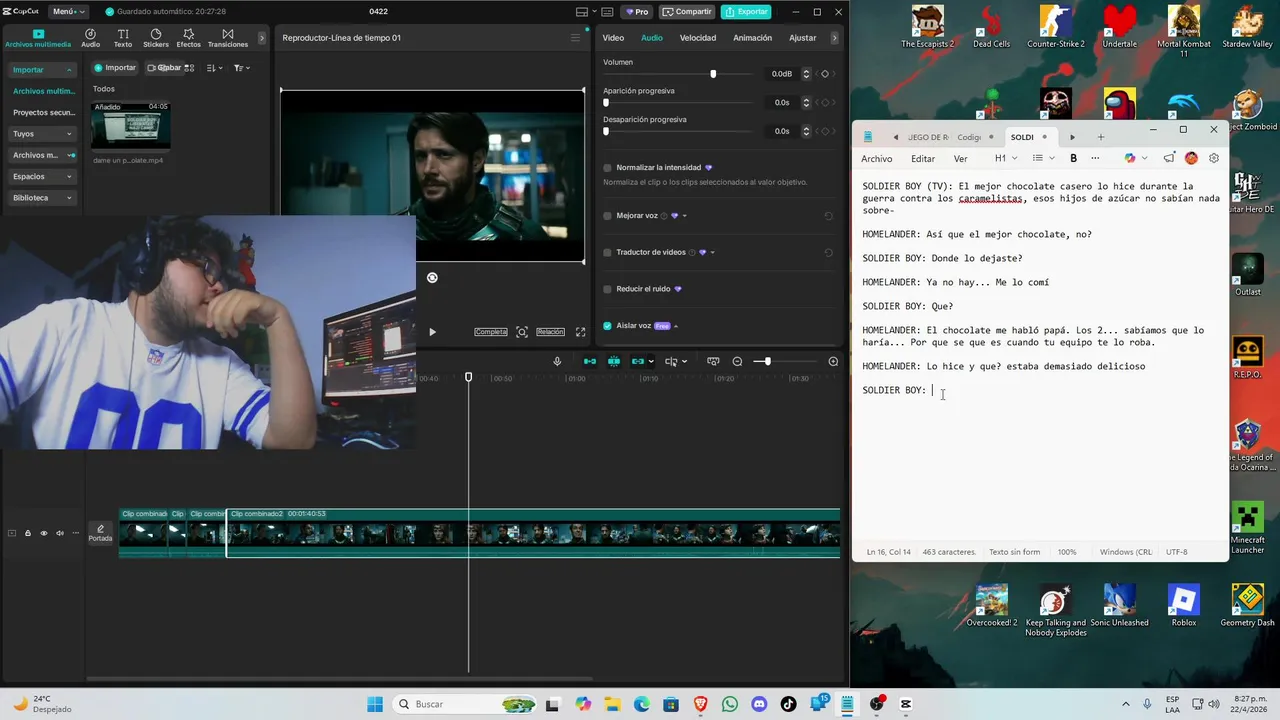Open Notepad Editar menu
1280x720 pixels.
tap(923, 159)
